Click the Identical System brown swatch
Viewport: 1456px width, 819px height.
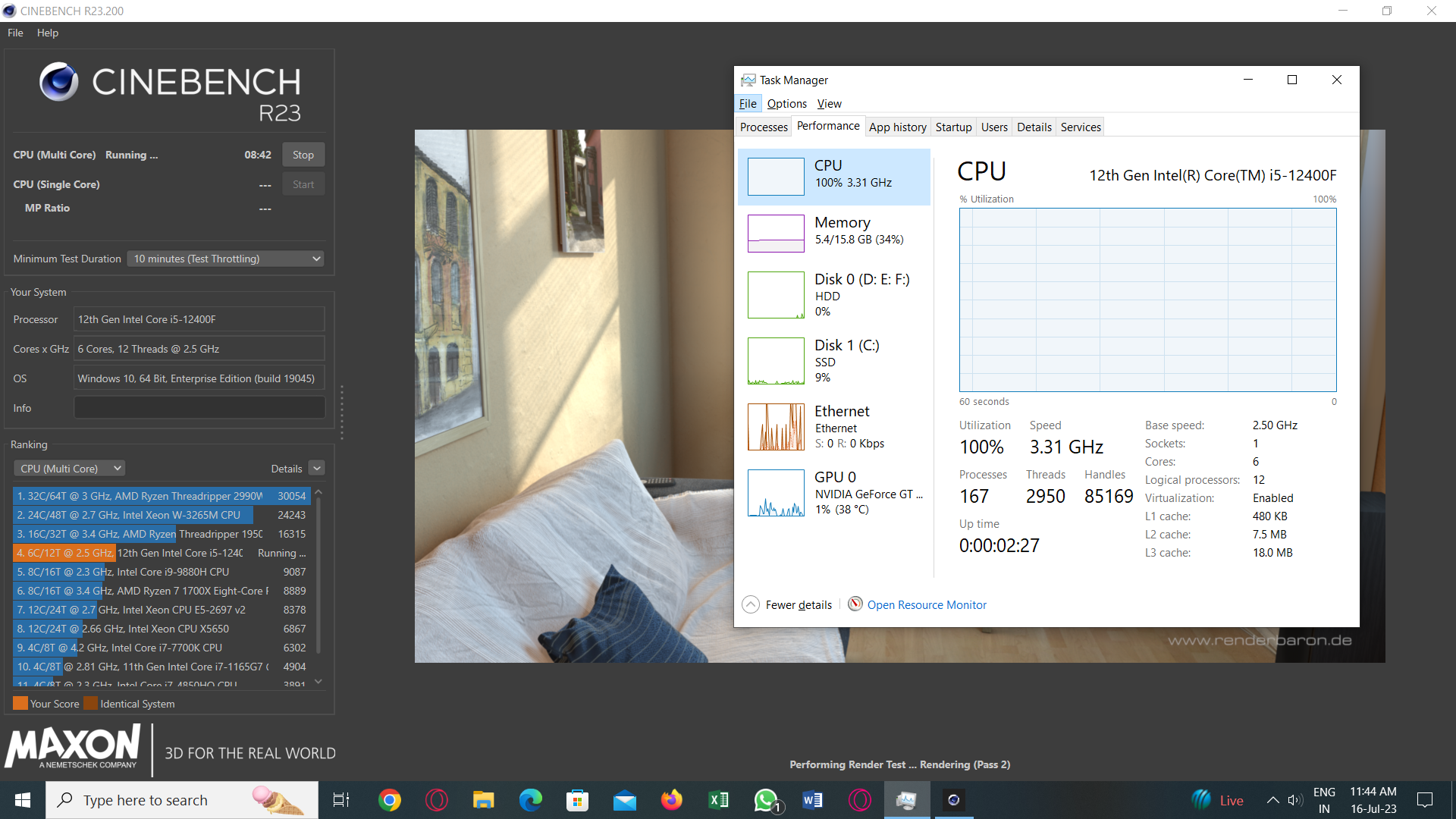[x=90, y=703]
